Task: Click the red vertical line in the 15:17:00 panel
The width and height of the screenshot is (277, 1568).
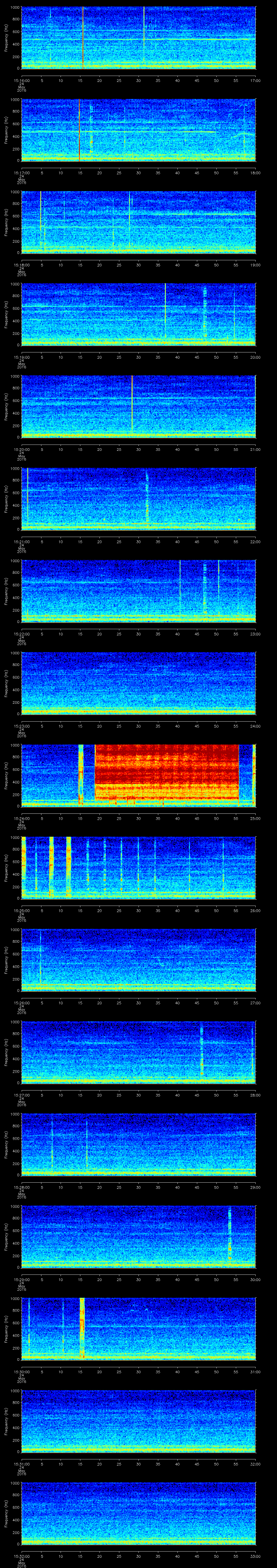Action: pyautogui.click(x=79, y=130)
